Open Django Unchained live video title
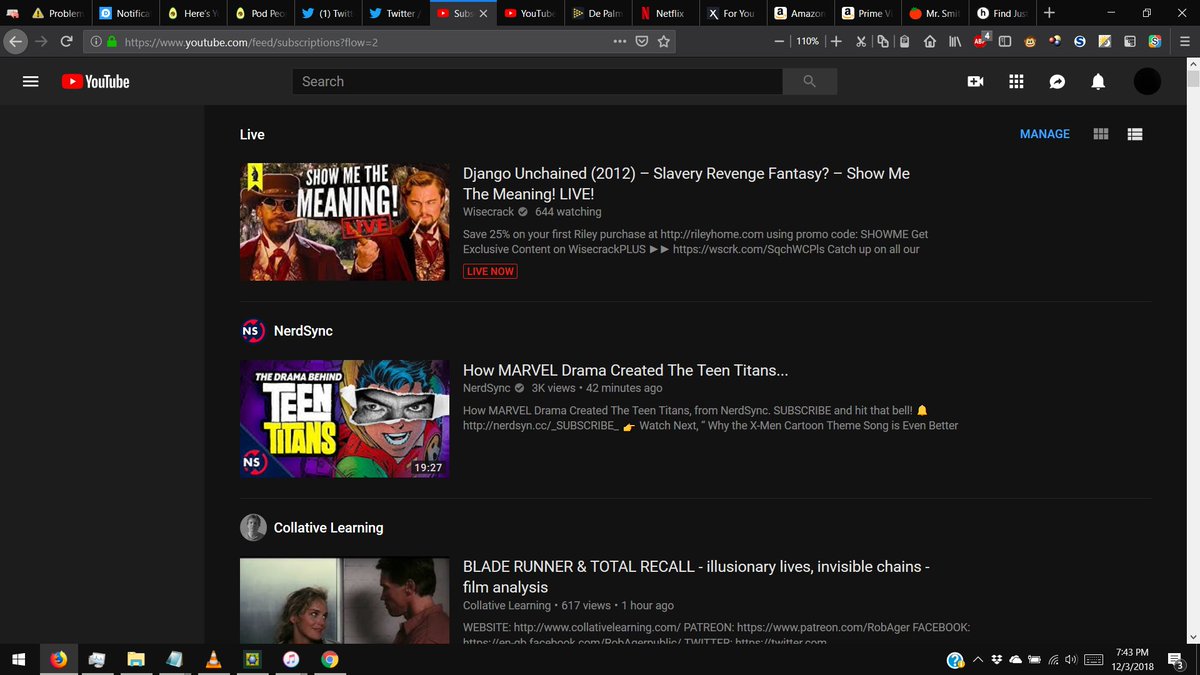1200x675 pixels. point(686,183)
